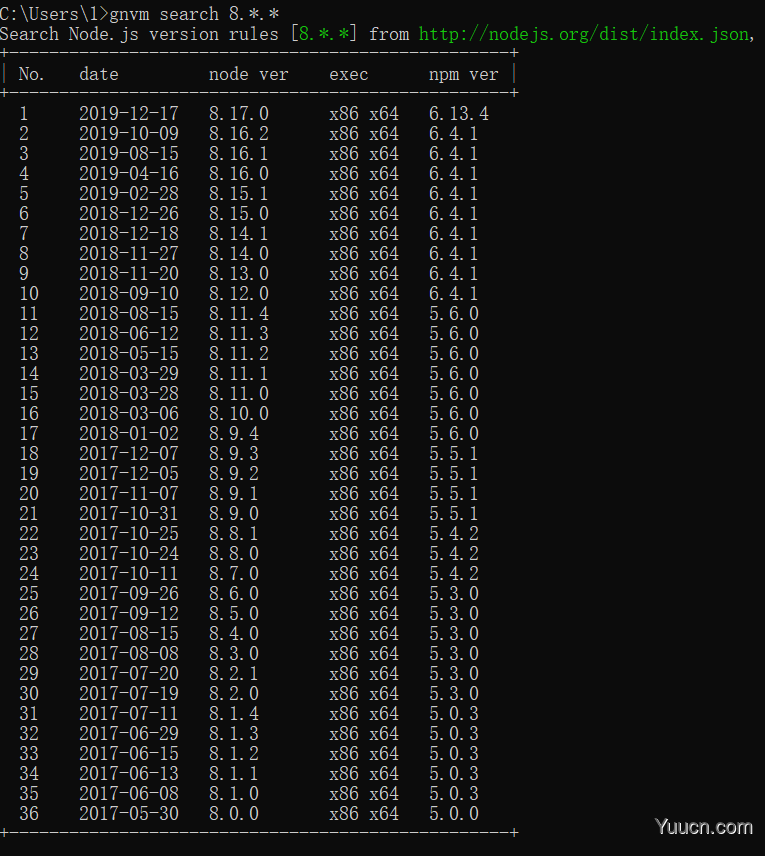Image resolution: width=765 pixels, height=856 pixels.
Task: Click npm version 6.13.4
Action: (x=459, y=114)
